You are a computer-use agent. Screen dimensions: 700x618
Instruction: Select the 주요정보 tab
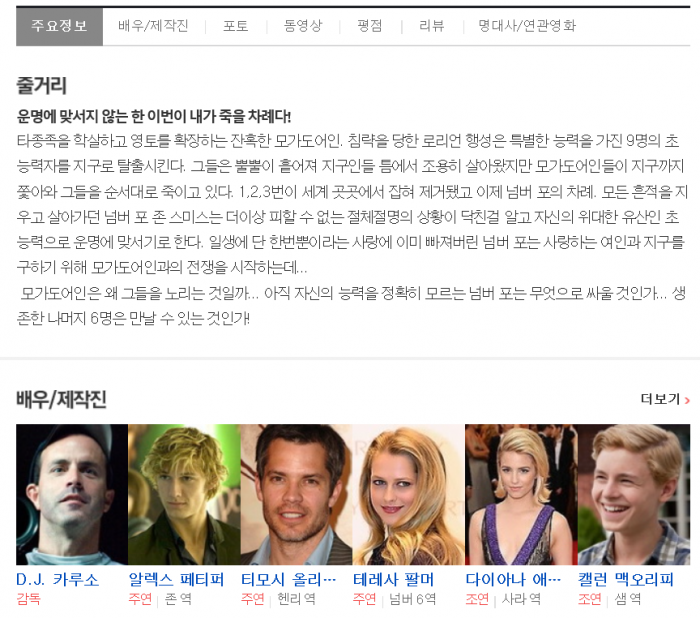[x=59, y=27]
